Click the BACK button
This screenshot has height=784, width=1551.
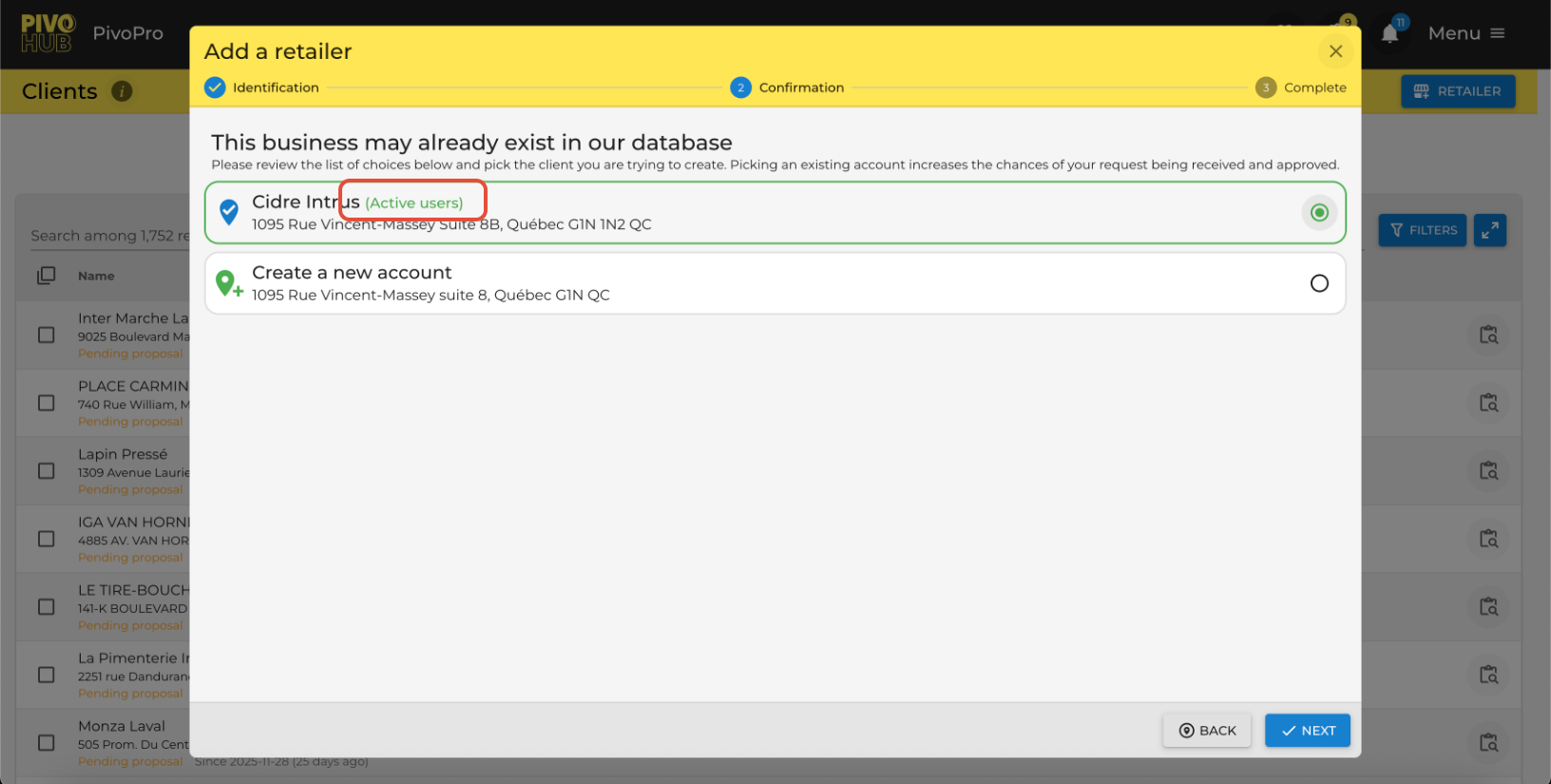[x=1207, y=731]
